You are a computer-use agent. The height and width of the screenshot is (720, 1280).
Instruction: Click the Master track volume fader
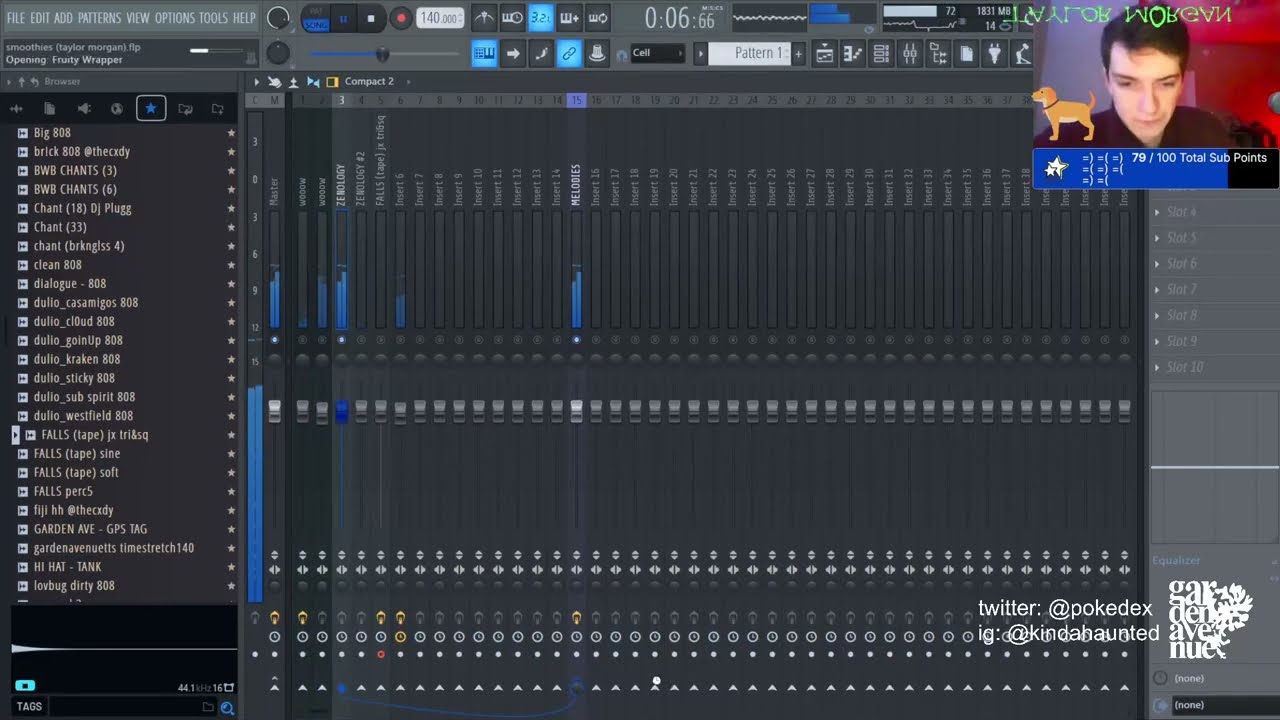(x=274, y=411)
